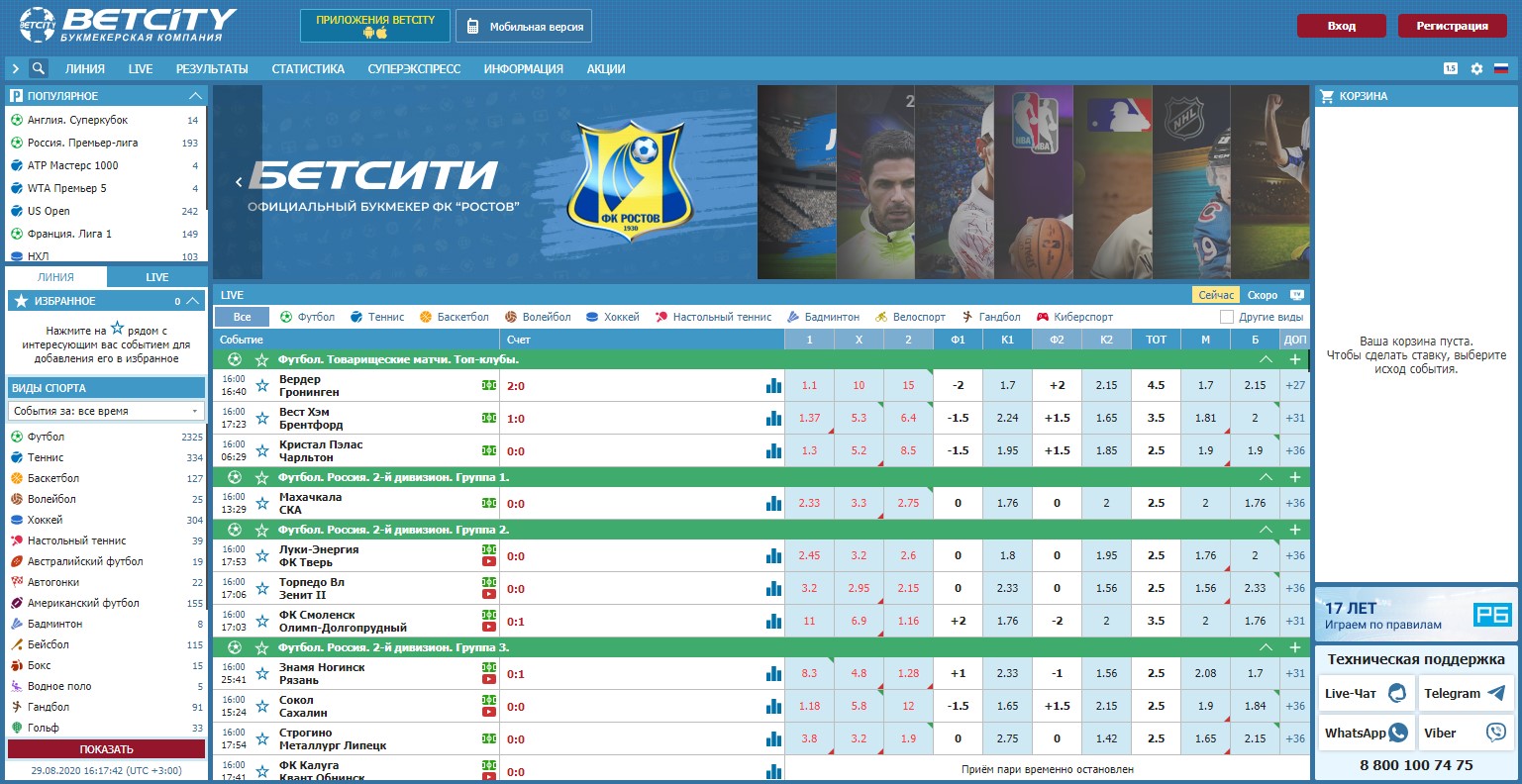1522x784 pixels.
Task: Click the Betcity logo
Action: (x=128, y=25)
